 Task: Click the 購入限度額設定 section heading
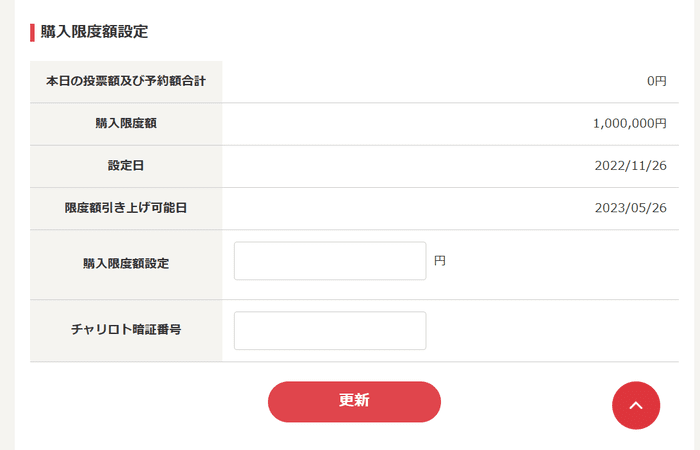[x=94, y=31]
